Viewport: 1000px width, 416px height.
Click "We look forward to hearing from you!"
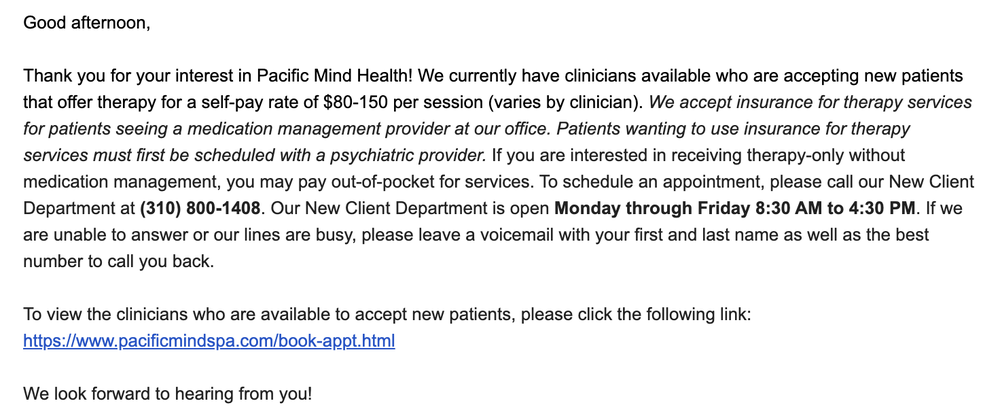[x=167, y=394]
